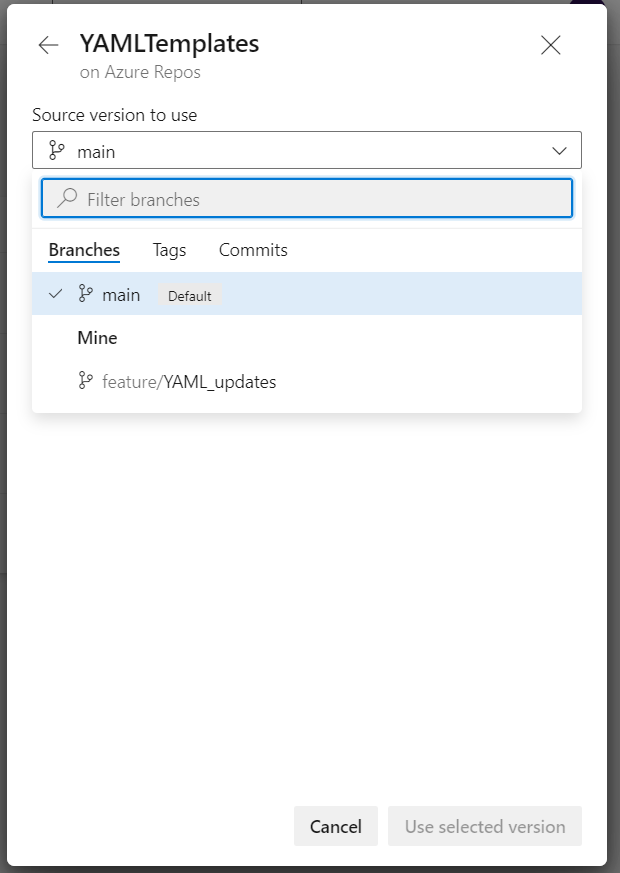Go back using the left arrow icon
This screenshot has height=873, width=620.
(x=48, y=45)
